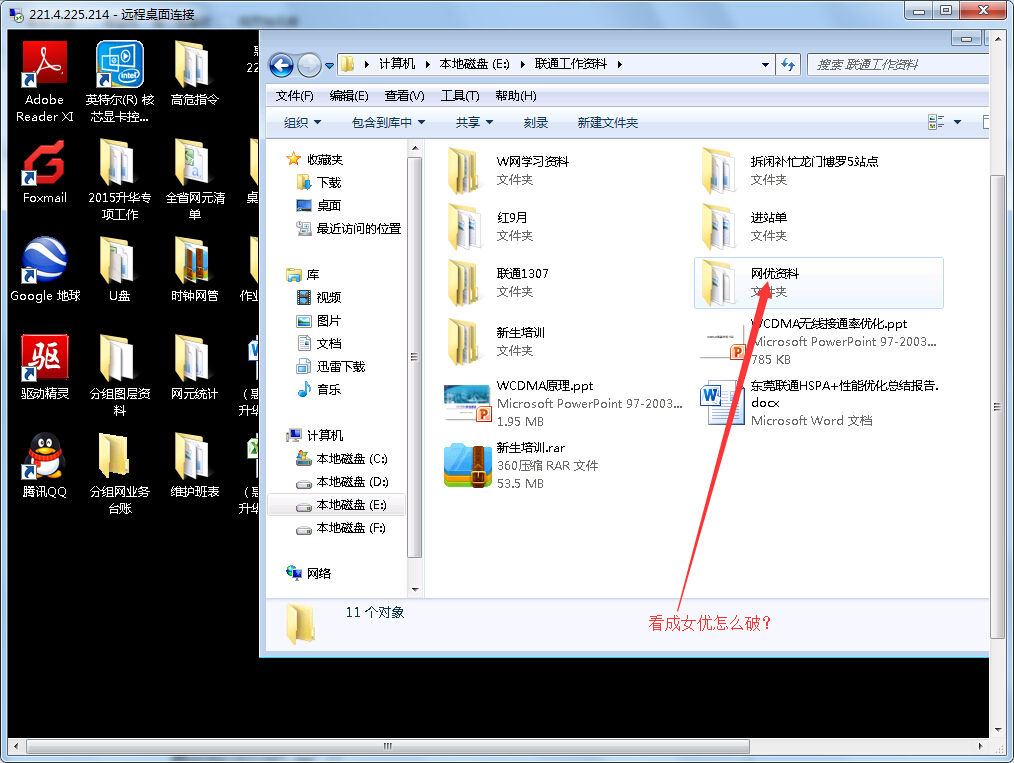
Task: Click the remote desktop horizontal scrollbar thumb
Action: tap(388, 746)
